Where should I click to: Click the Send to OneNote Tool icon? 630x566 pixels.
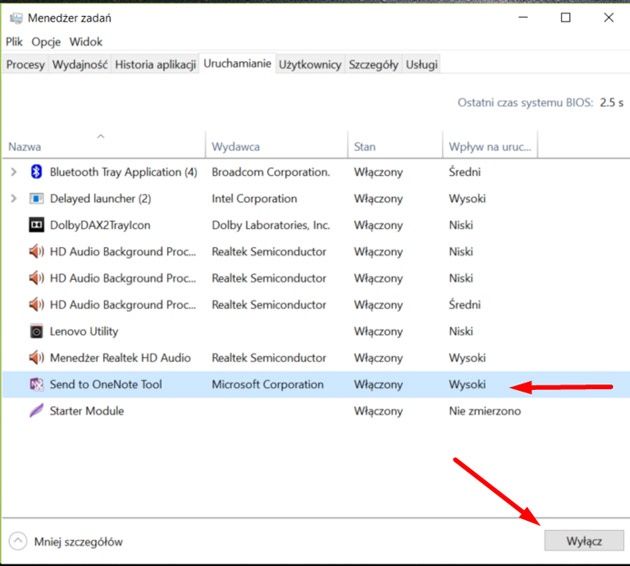coord(36,384)
